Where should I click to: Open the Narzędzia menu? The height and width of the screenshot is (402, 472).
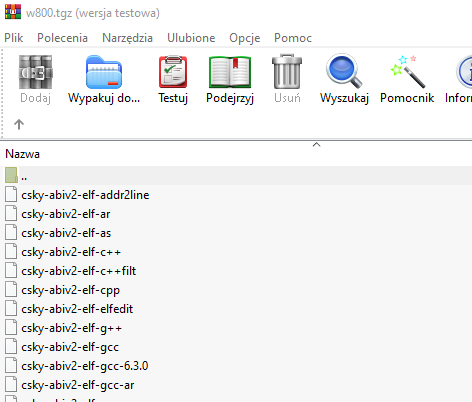[127, 38]
